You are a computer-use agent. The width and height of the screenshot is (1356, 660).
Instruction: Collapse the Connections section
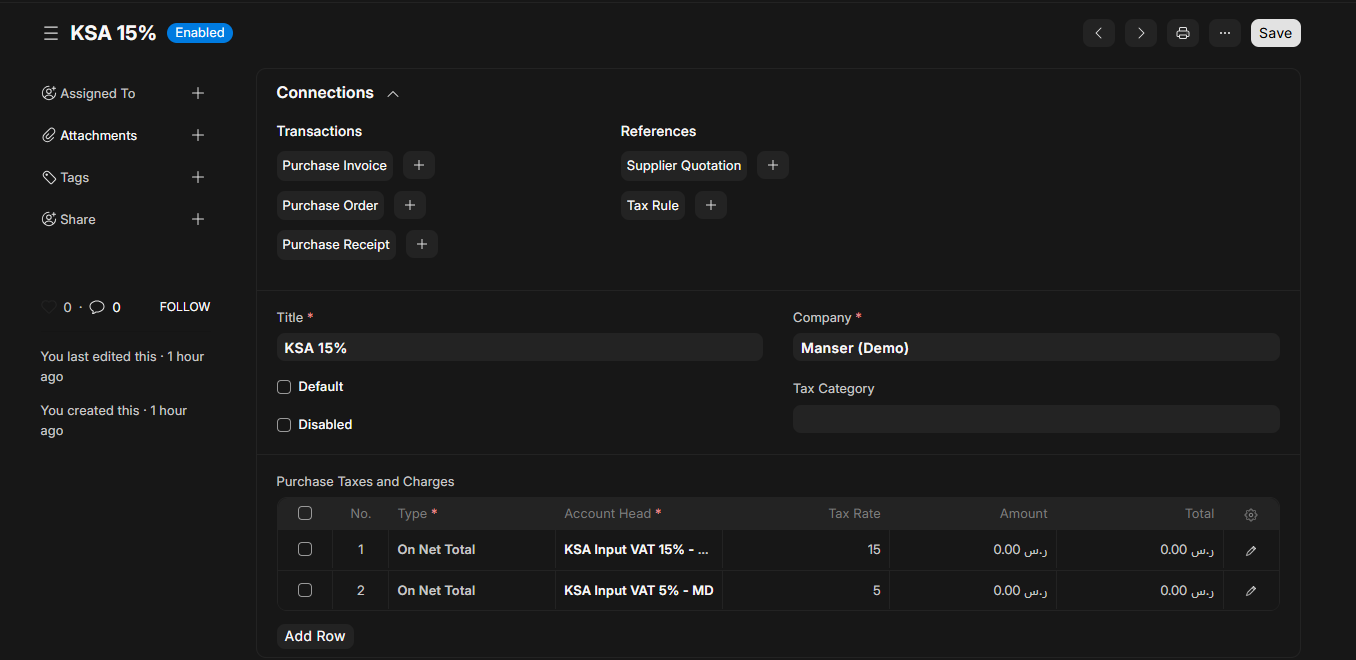pos(393,93)
